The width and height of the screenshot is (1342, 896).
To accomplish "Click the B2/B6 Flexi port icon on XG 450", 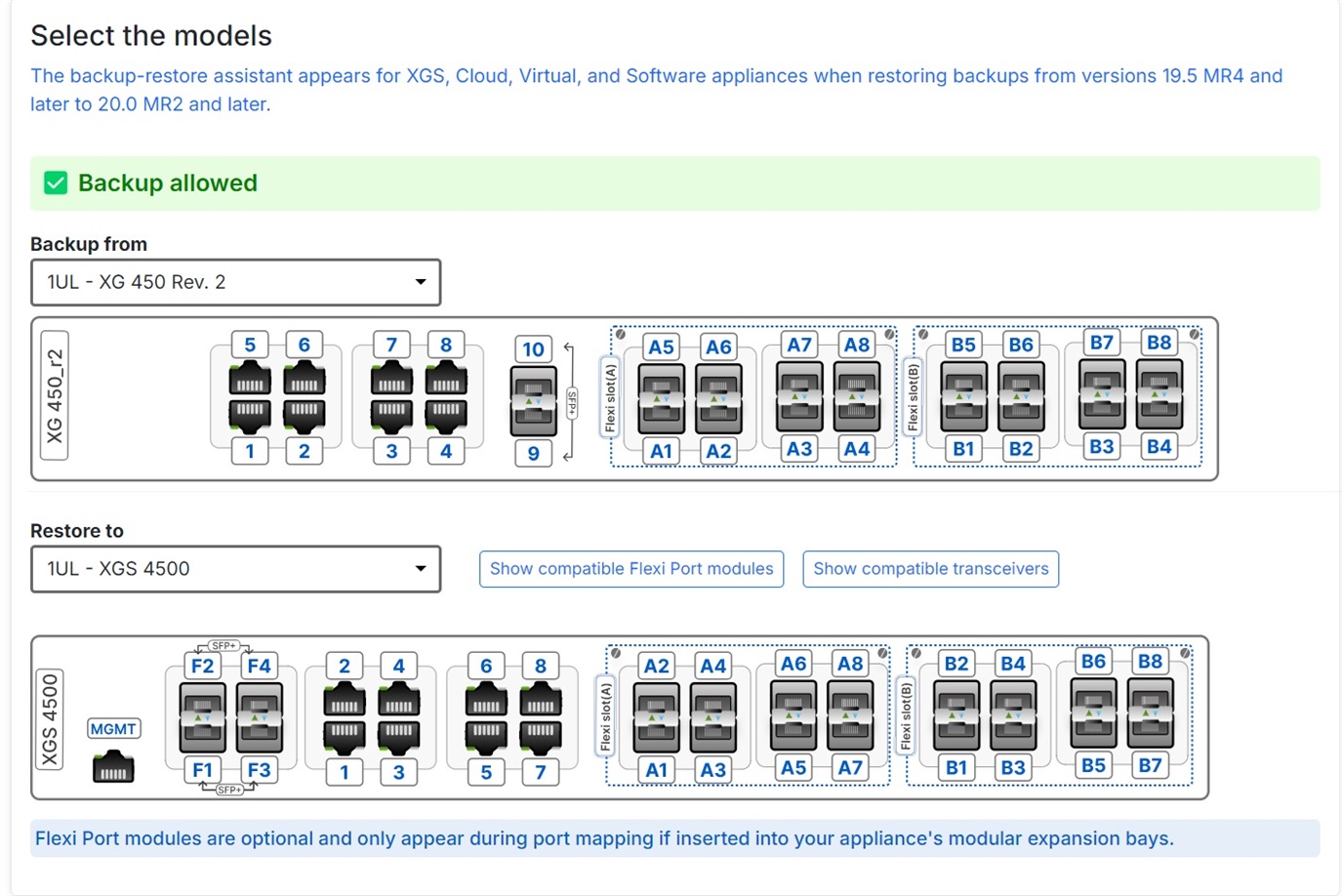I will coord(1021,397).
